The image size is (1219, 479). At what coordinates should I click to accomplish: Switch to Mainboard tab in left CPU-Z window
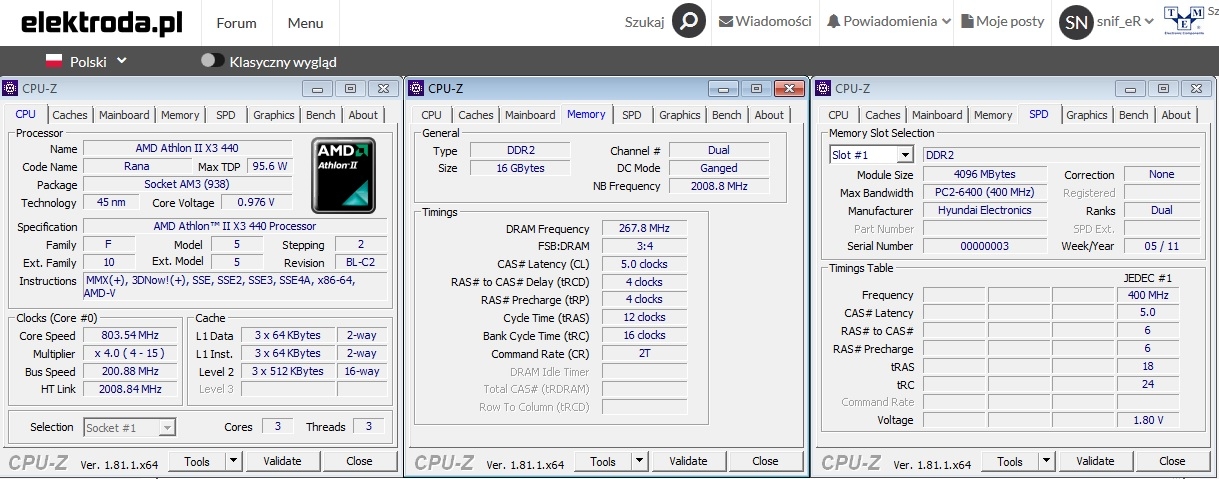[x=124, y=115]
